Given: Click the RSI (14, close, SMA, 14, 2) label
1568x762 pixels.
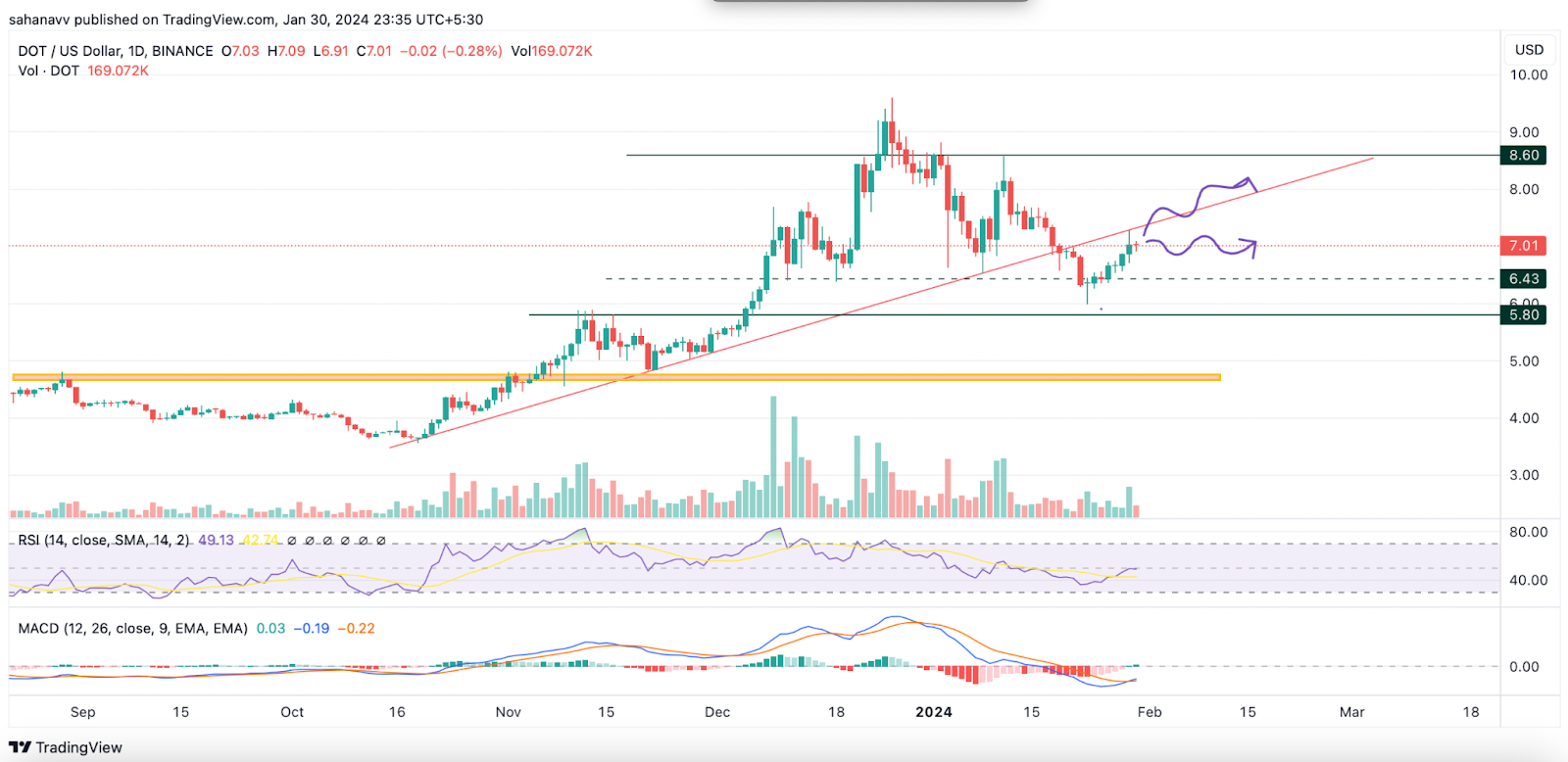Looking at the screenshot, I should coord(104,540).
